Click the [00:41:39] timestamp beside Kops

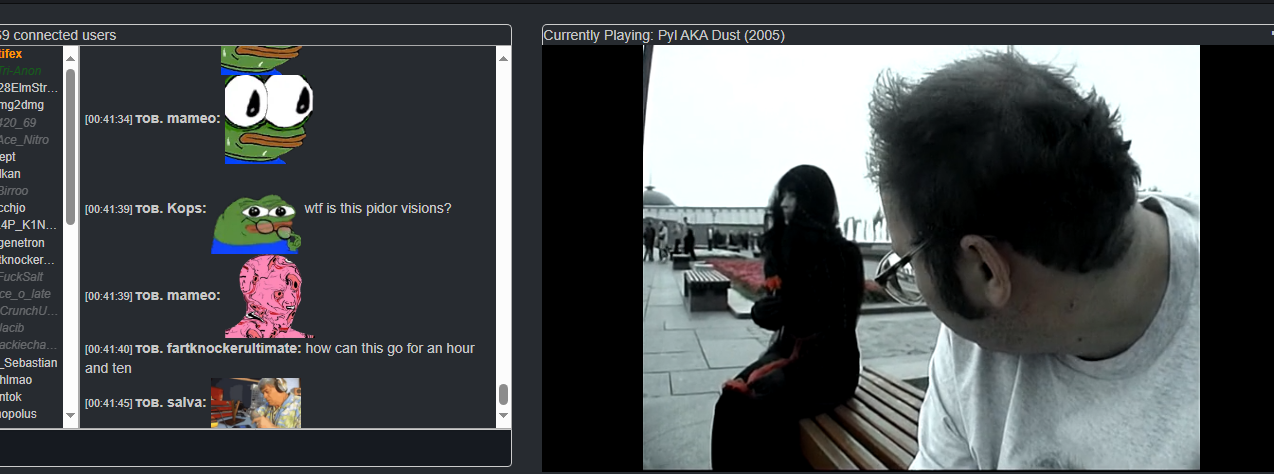(108, 210)
